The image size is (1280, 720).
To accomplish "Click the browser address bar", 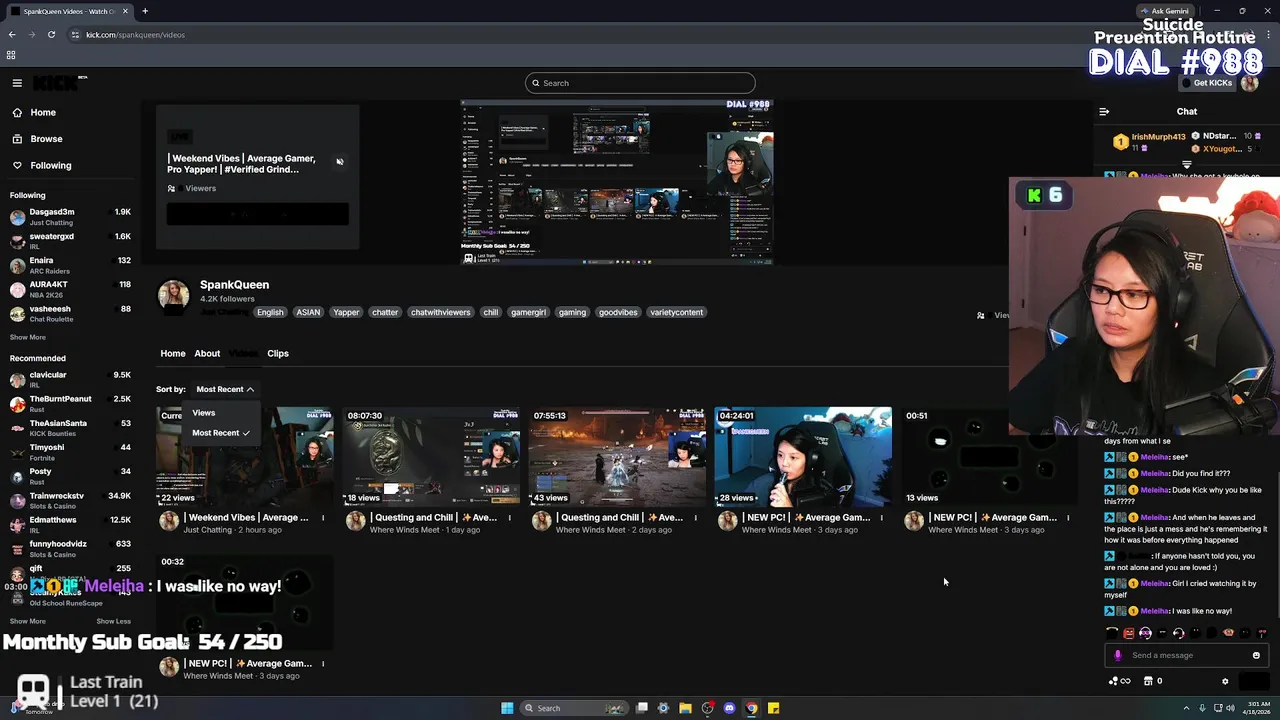I will [x=600, y=34].
